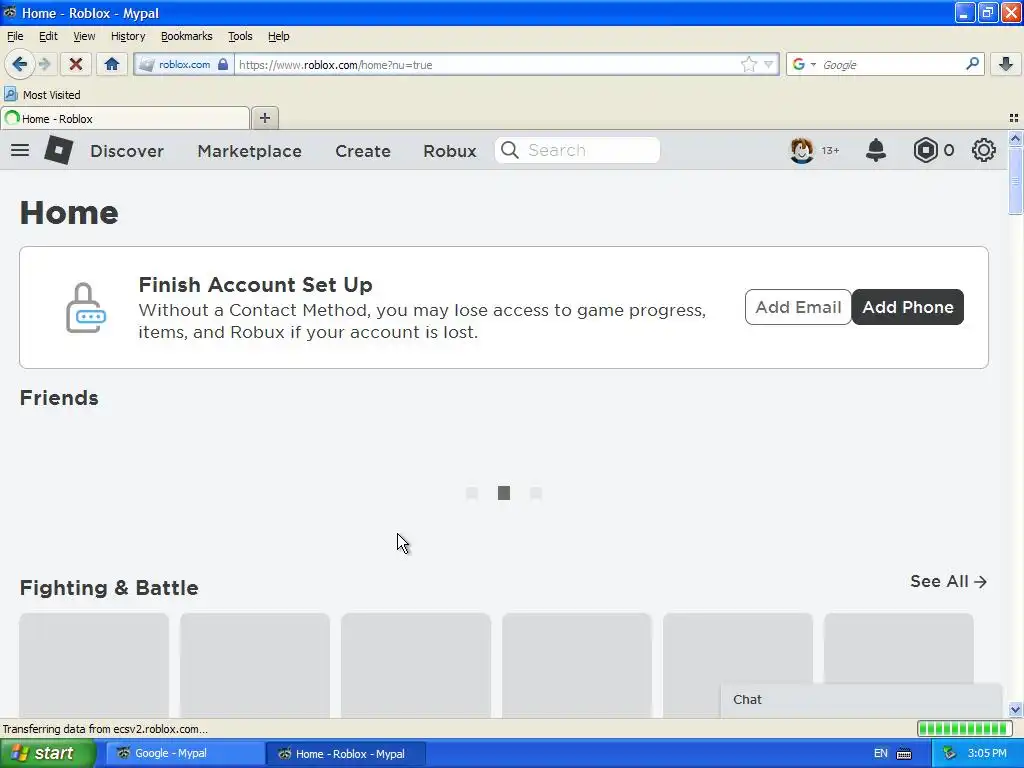Image resolution: width=1024 pixels, height=768 pixels.
Task: Click the page loading progress bar
Action: coord(965,728)
